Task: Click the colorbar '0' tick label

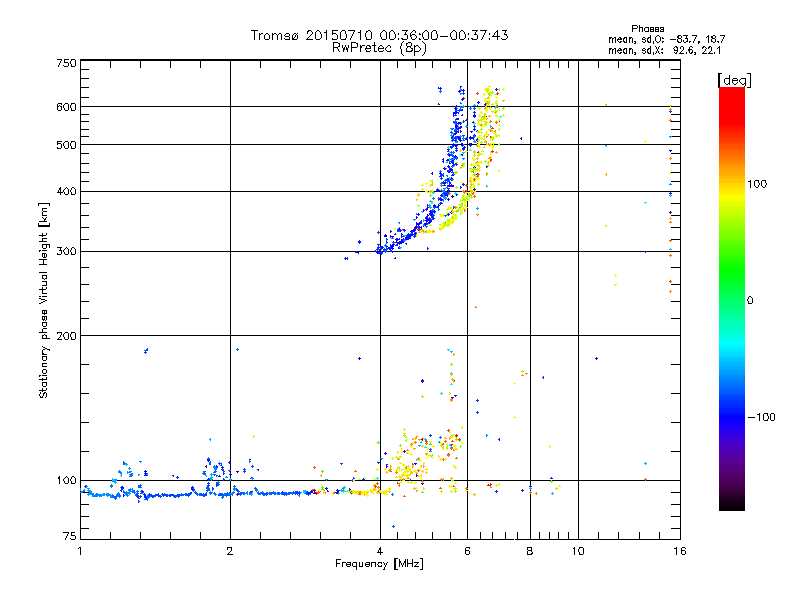Action: tap(750, 301)
